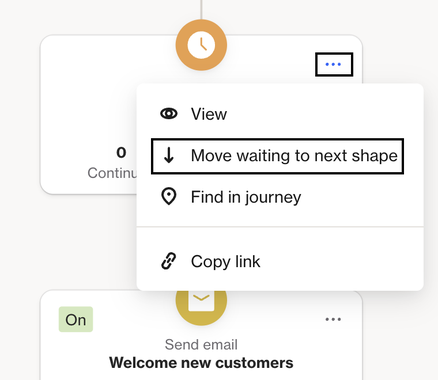Open the Welcome new customers email title
The width and height of the screenshot is (438, 380).
click(201, 363)
